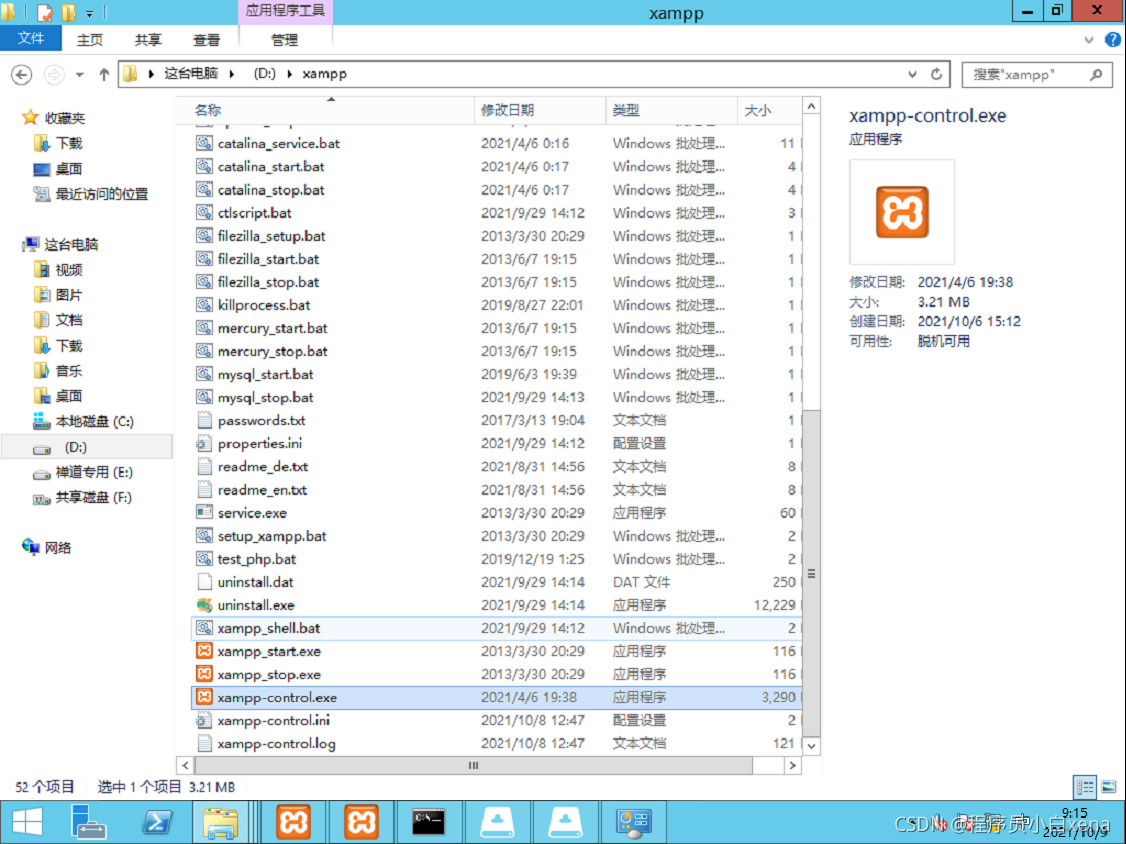Click the uninstall.exe file icon
Screen dimensions: 1126x844
205,605
